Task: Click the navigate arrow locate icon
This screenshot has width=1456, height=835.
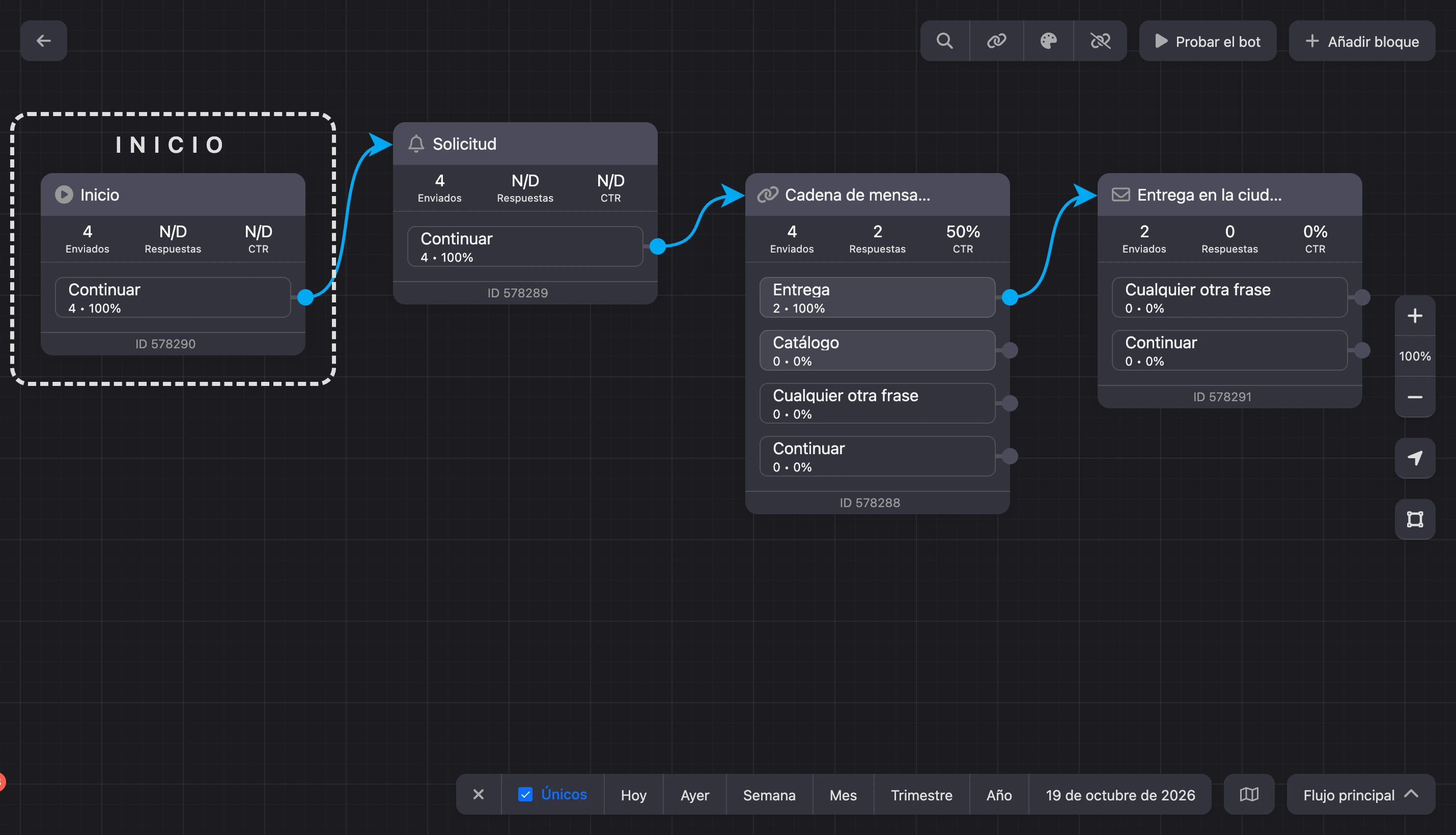Action: click(1415, 458)
